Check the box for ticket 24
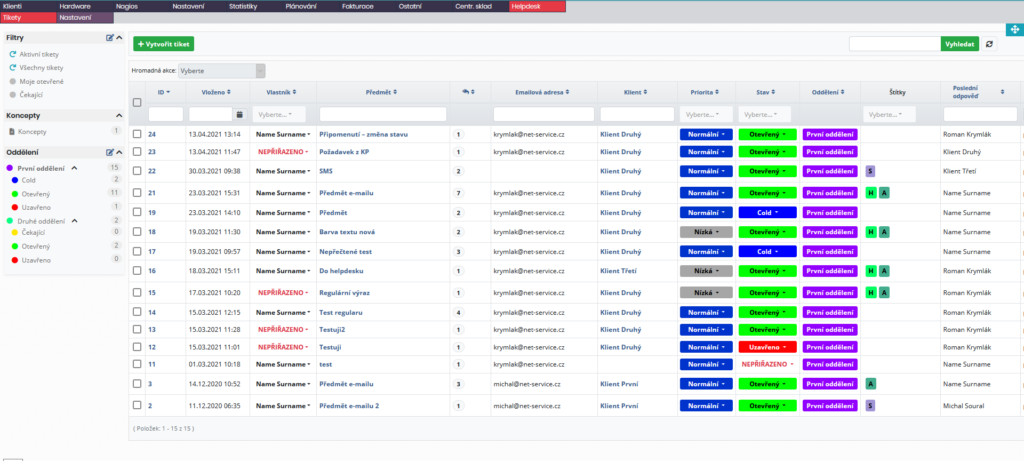 click(137, 134)
